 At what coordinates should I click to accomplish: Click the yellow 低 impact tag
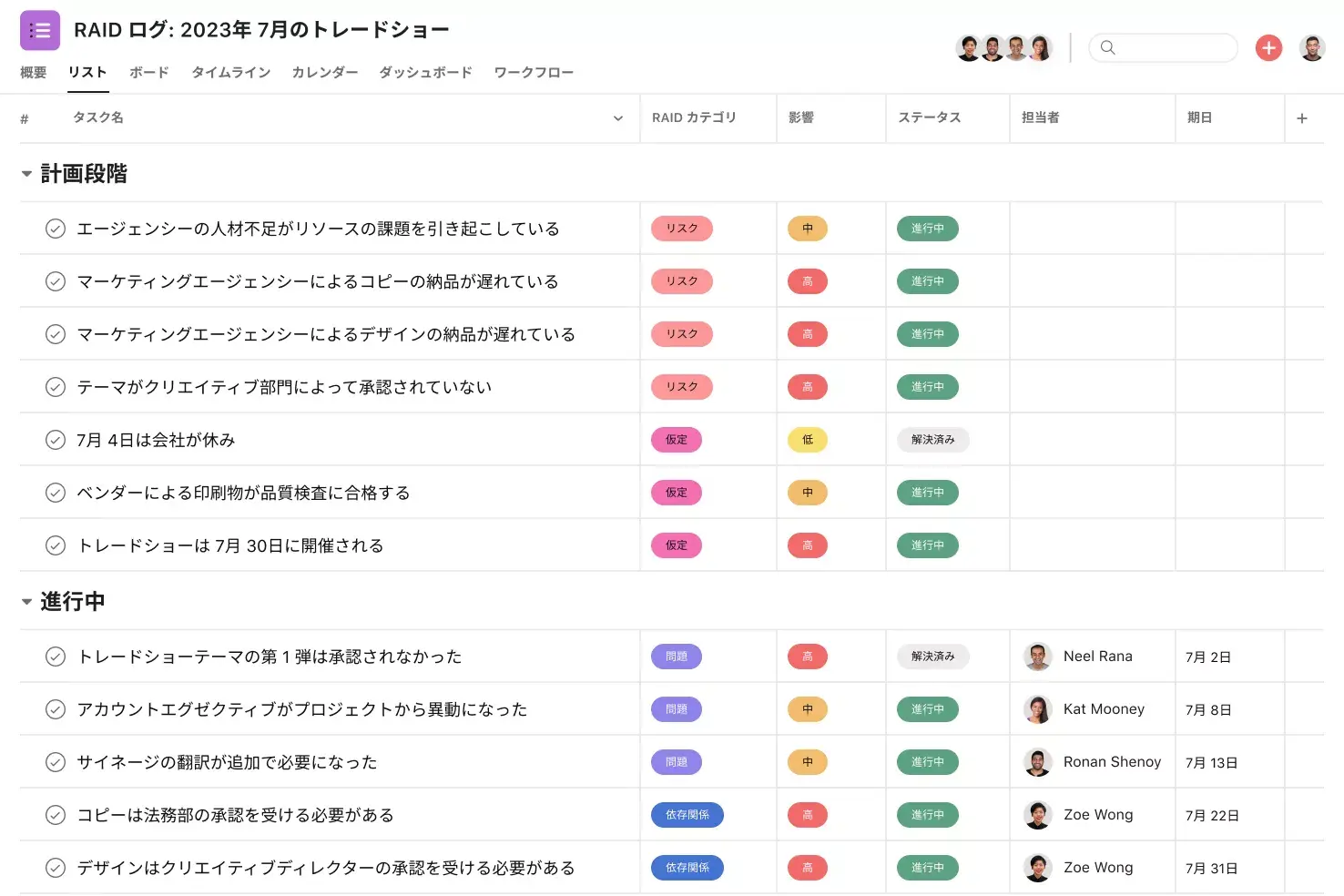tap(807, 440)
